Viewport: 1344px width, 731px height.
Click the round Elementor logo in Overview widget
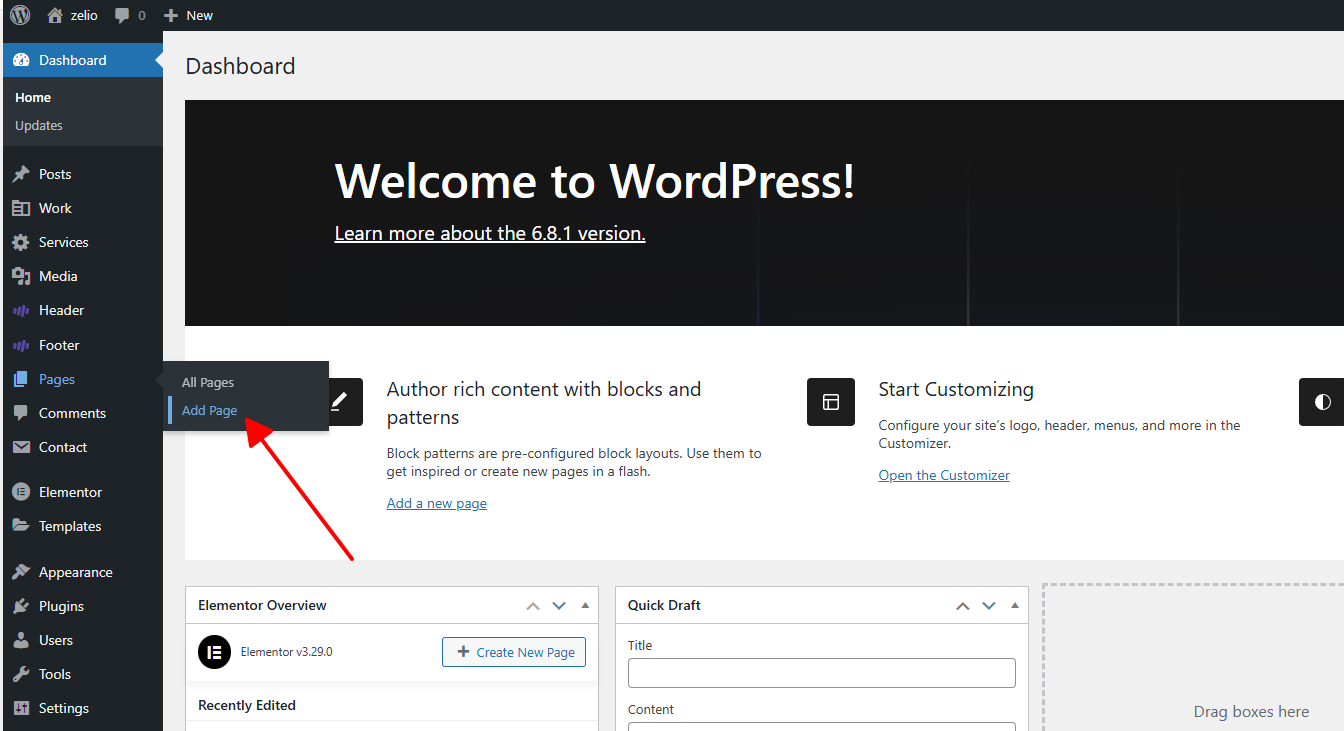[214, 652]
